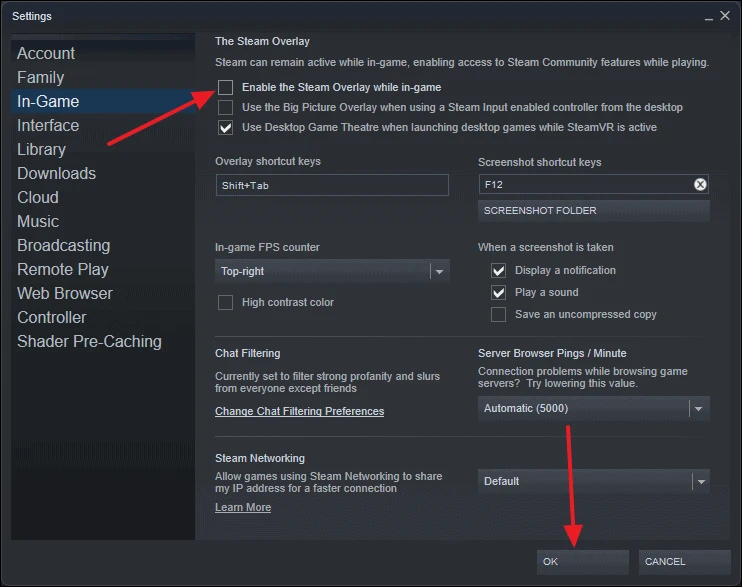The image size is (742, 587).
Task: Open Cloud settings
Action: click(103, 197)
